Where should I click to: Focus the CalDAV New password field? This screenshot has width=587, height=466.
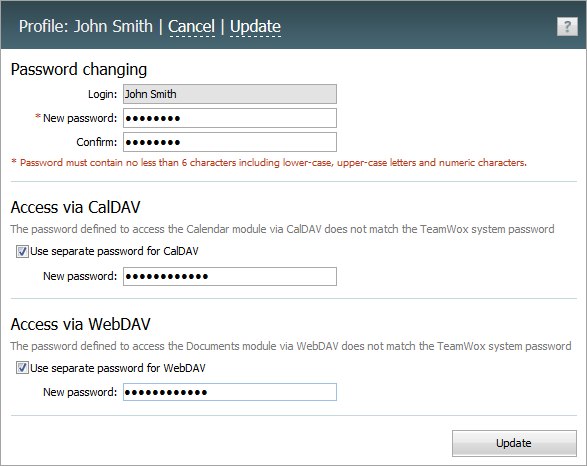click(x=230, y=277)
